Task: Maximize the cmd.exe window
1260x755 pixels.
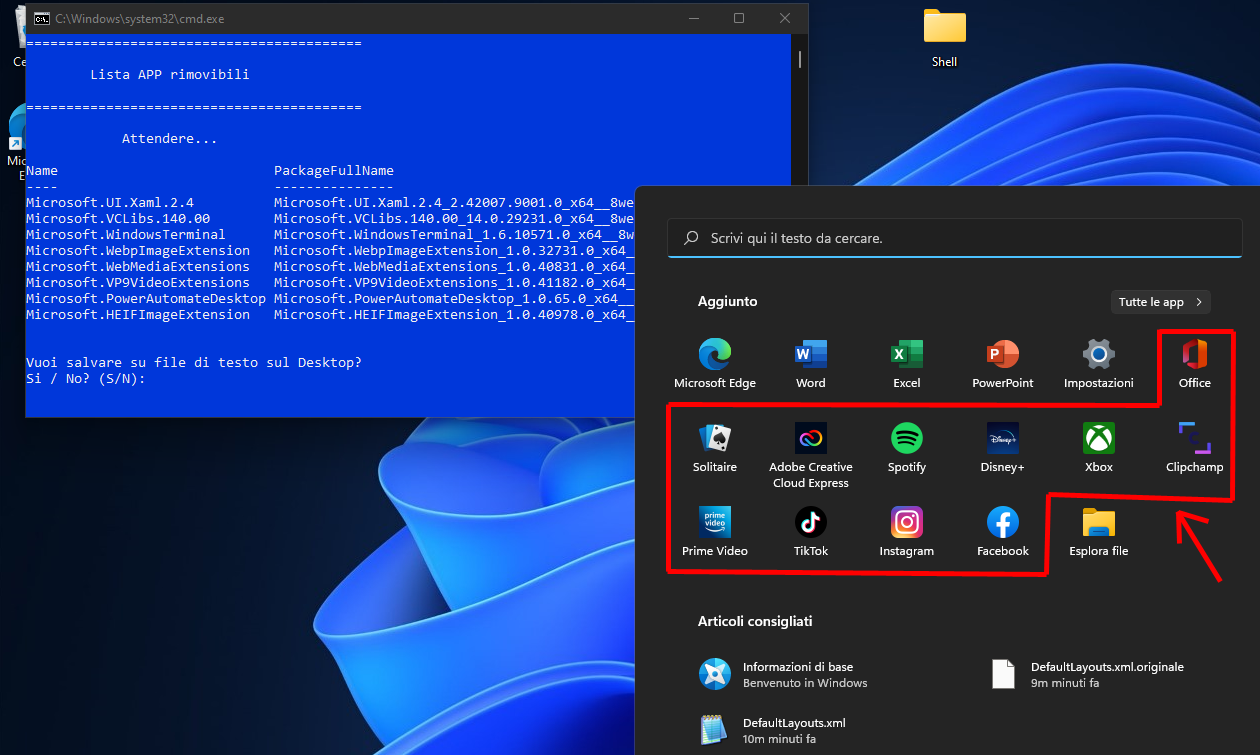Action: pyautogui.click(x=739, y=18)
